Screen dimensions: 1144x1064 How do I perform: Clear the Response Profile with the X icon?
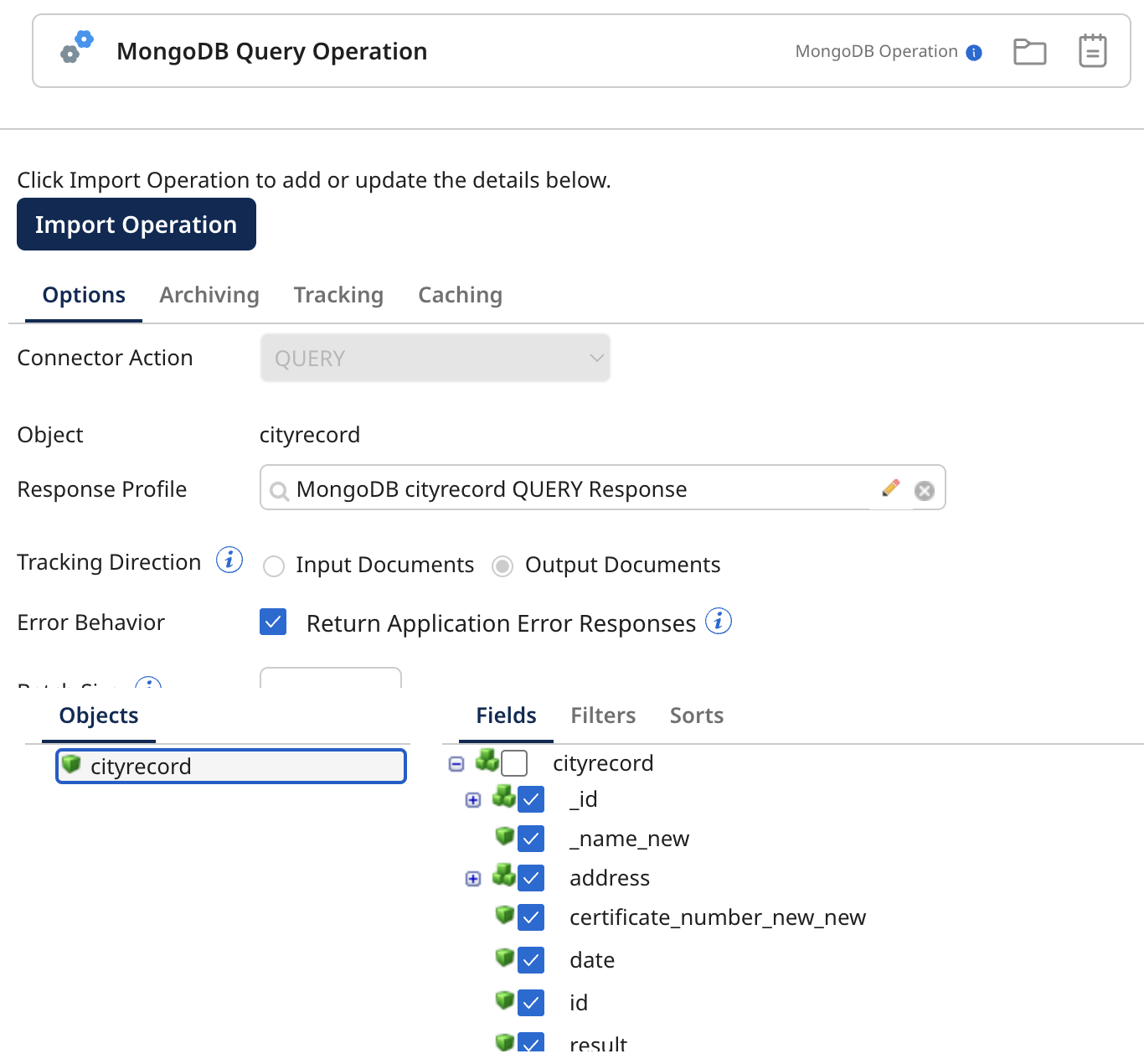(x=925, y=491)
